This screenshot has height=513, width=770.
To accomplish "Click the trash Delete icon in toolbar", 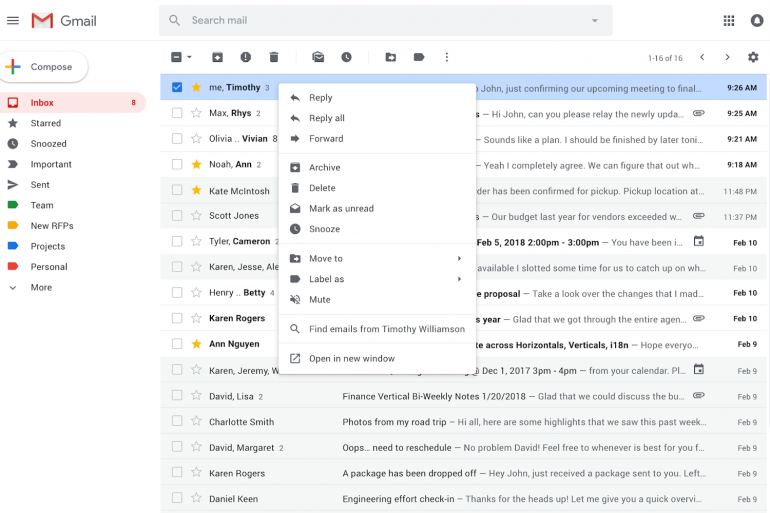I will tap(274, 57).
